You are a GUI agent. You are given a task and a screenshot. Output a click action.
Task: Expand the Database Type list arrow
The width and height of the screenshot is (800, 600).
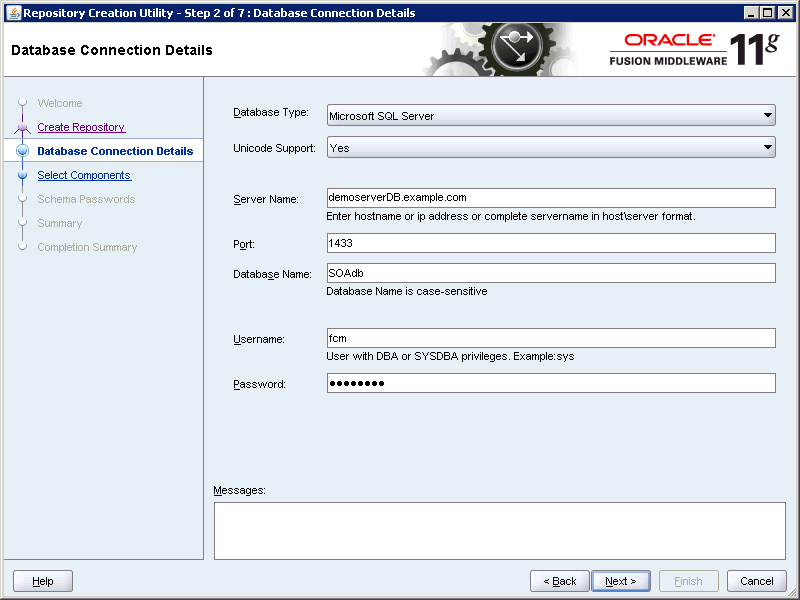coord(768,115)
